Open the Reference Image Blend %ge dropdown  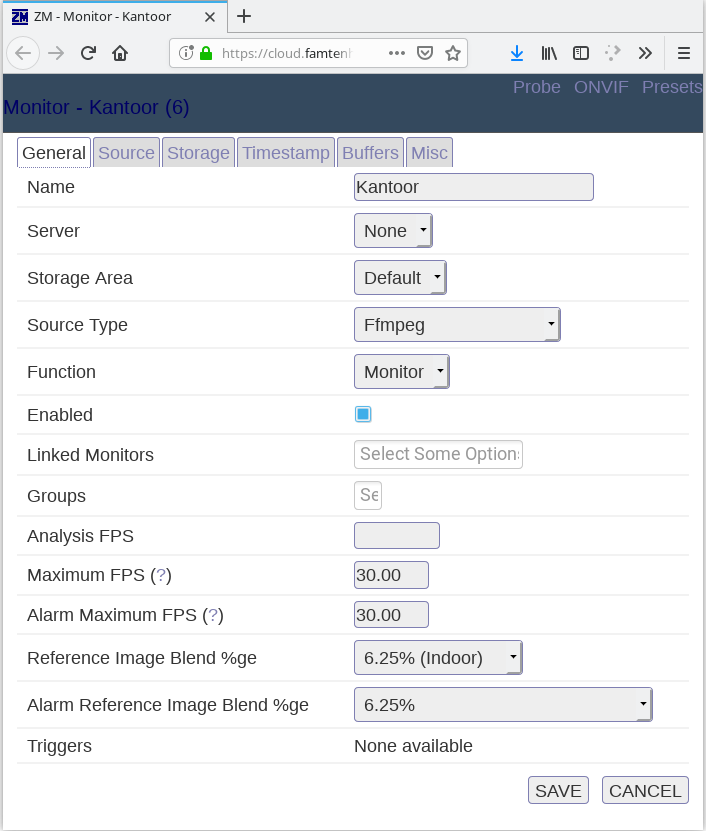(438, 658)
